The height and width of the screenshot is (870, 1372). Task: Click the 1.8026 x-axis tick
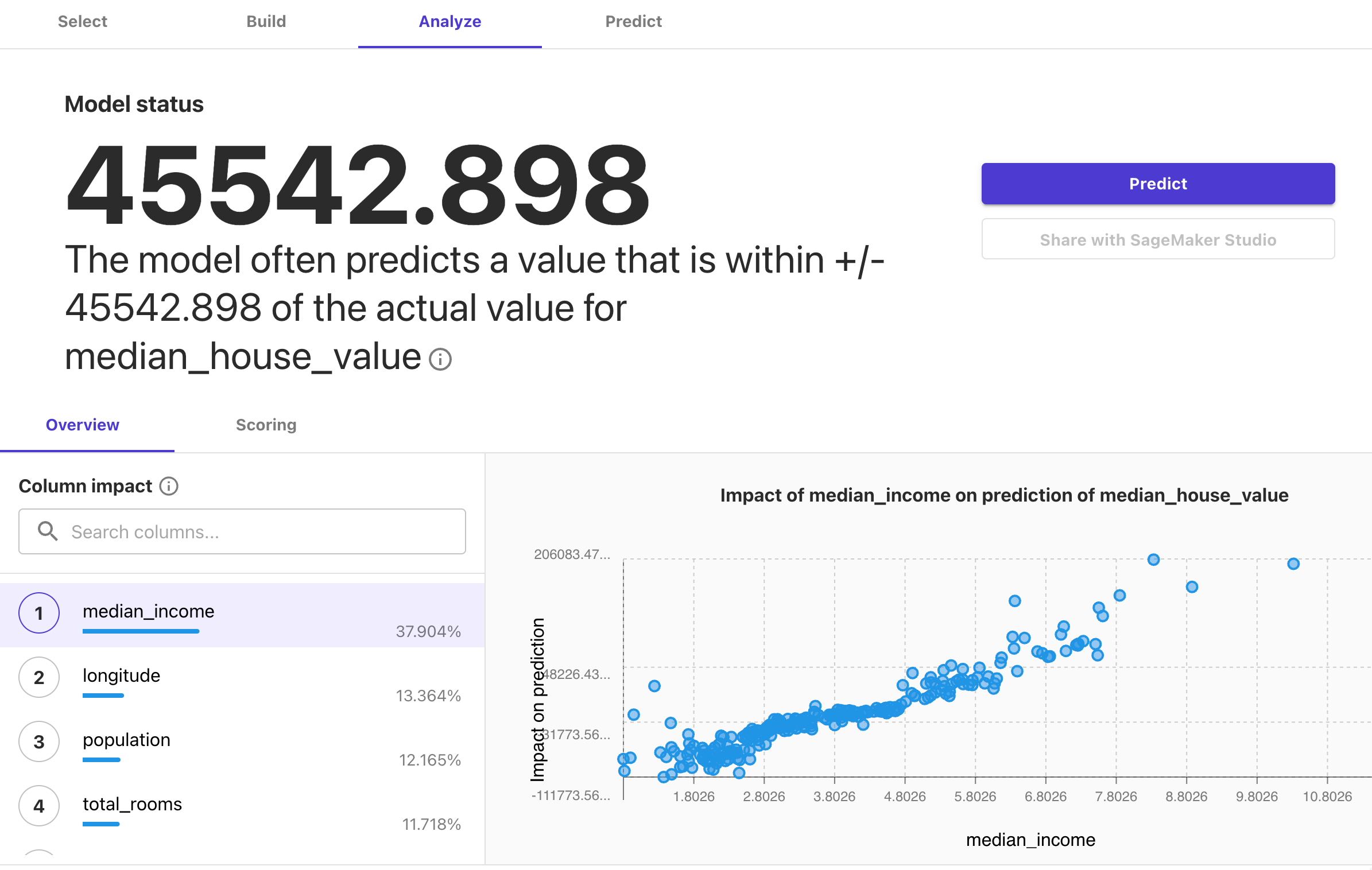[693, 797]
